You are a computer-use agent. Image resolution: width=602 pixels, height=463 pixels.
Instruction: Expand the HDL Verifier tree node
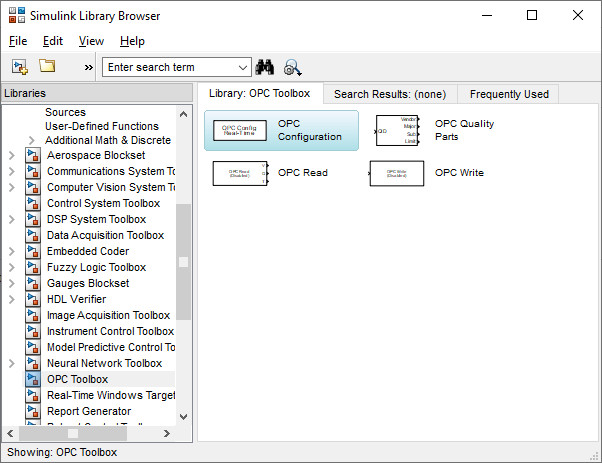coord(11,299)
